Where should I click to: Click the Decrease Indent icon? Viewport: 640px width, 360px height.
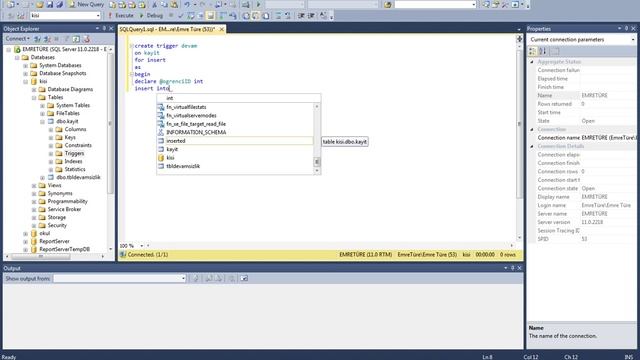(301, 16)
